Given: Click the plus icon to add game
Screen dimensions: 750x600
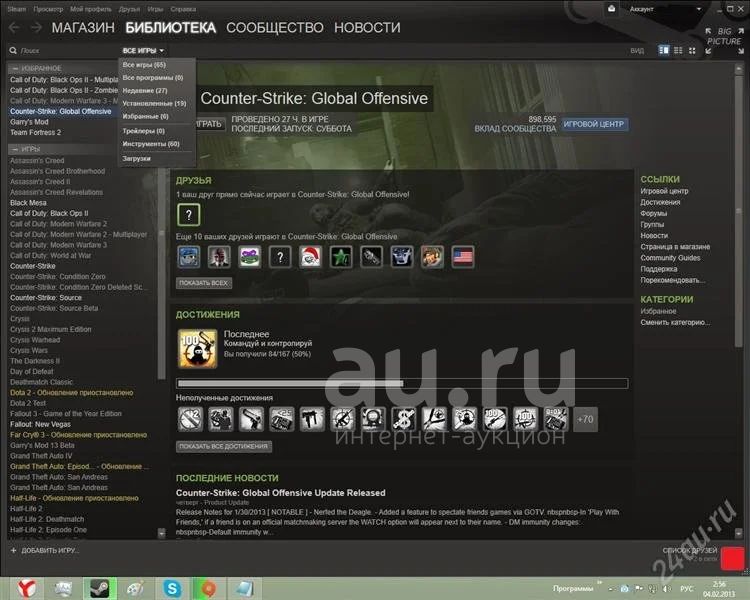Looking at the screenshot, I should coord(13,550).
